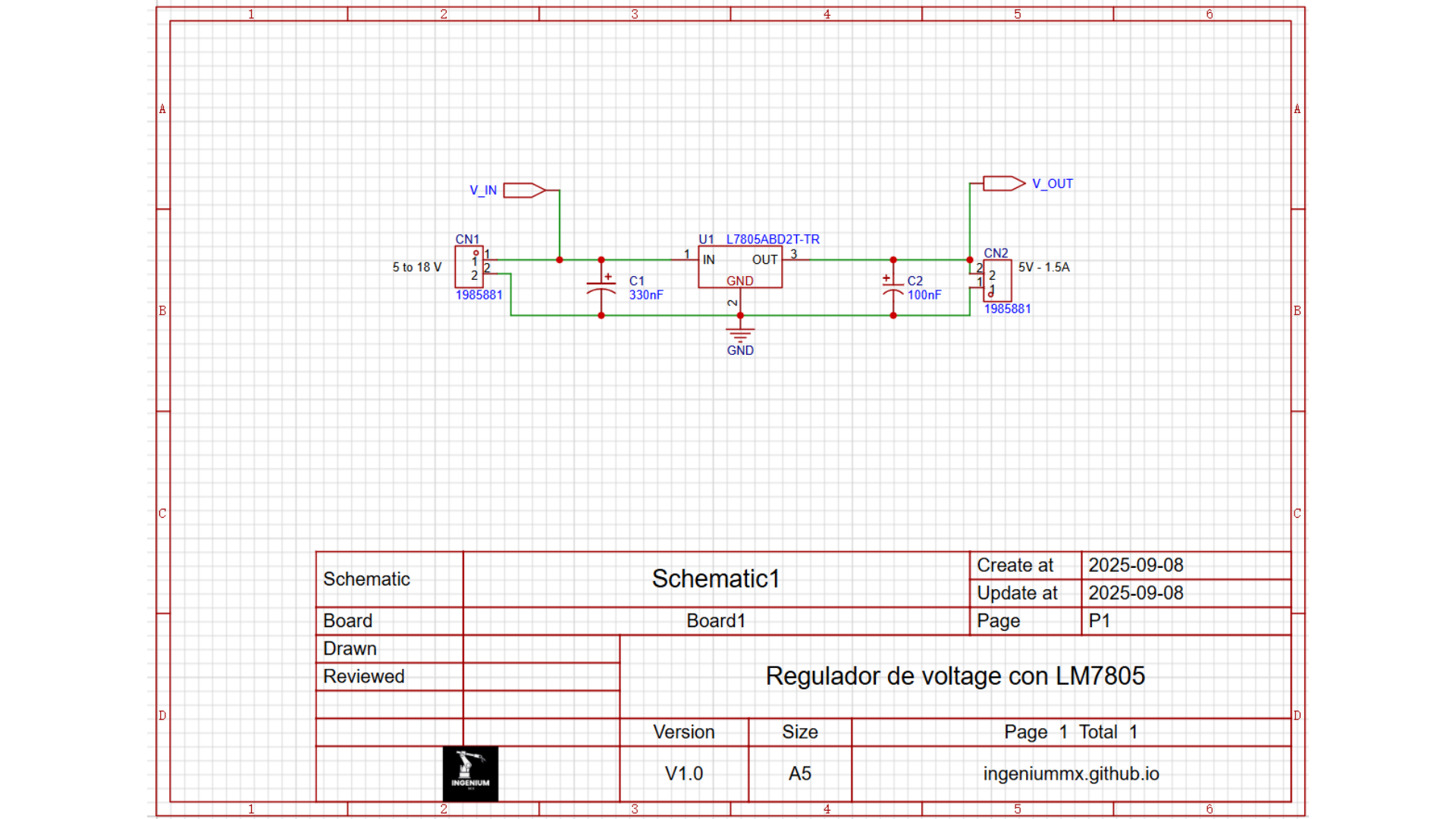Click the 5 to 18 V annotation

[416, 267]
